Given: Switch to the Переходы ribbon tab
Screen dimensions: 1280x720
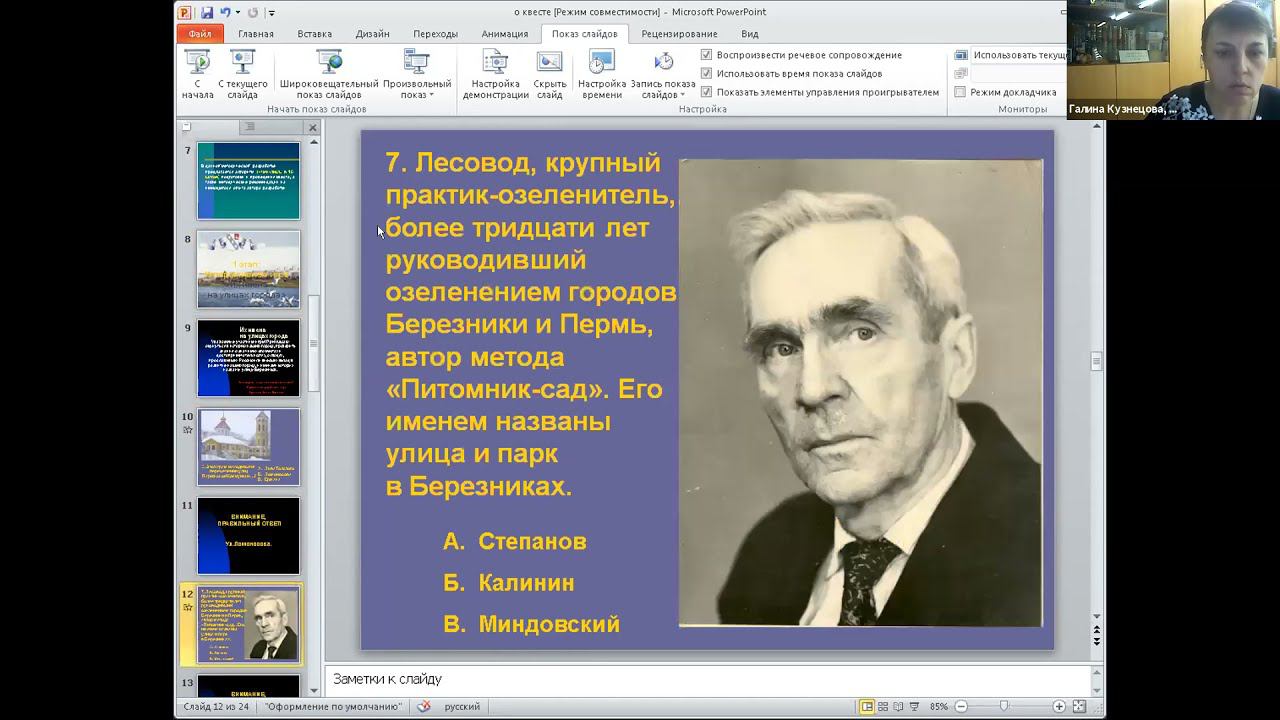Looking at the screenshot, I should point(435,34).
